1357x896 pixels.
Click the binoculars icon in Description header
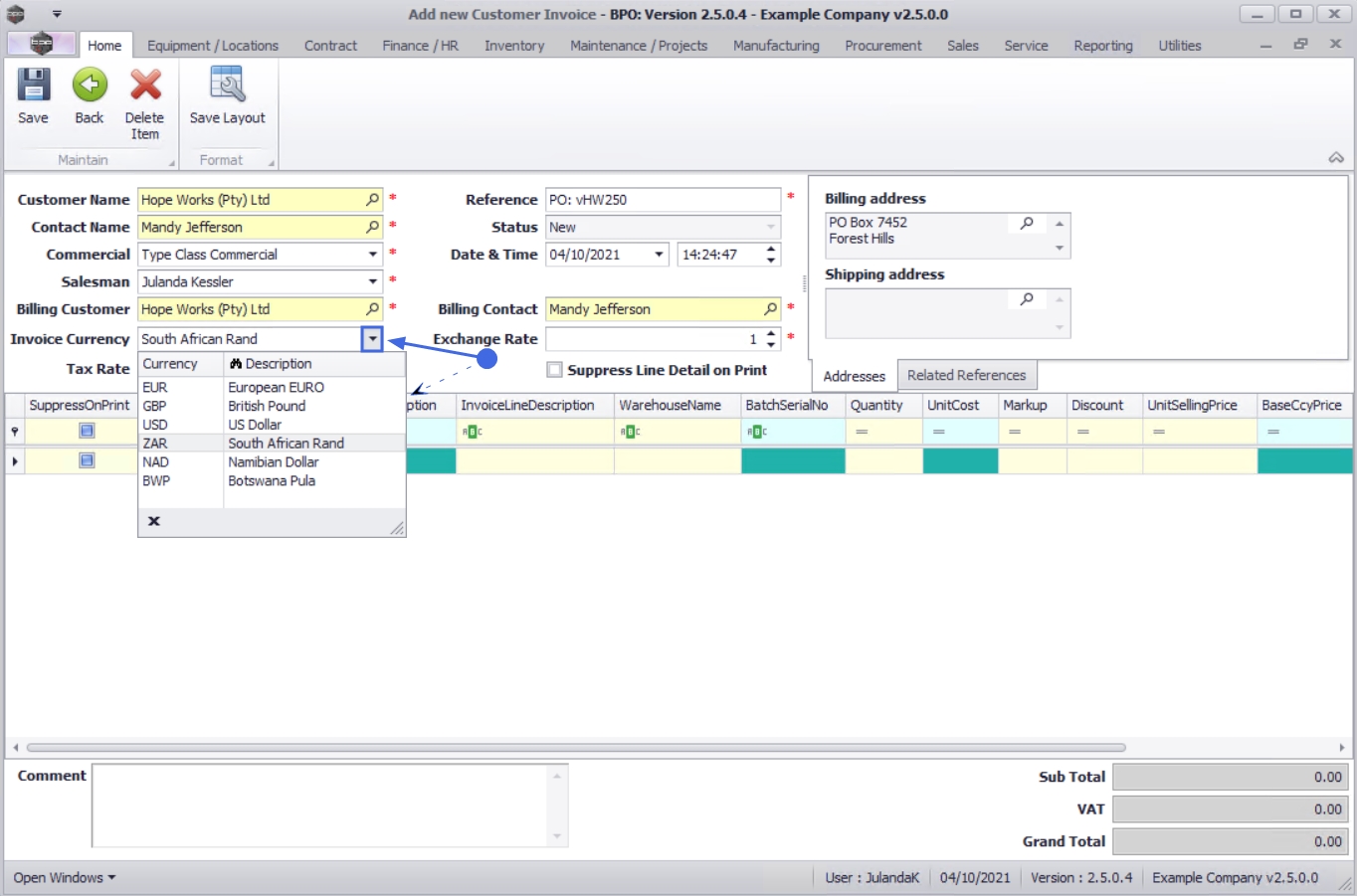(x=236, y=364)
